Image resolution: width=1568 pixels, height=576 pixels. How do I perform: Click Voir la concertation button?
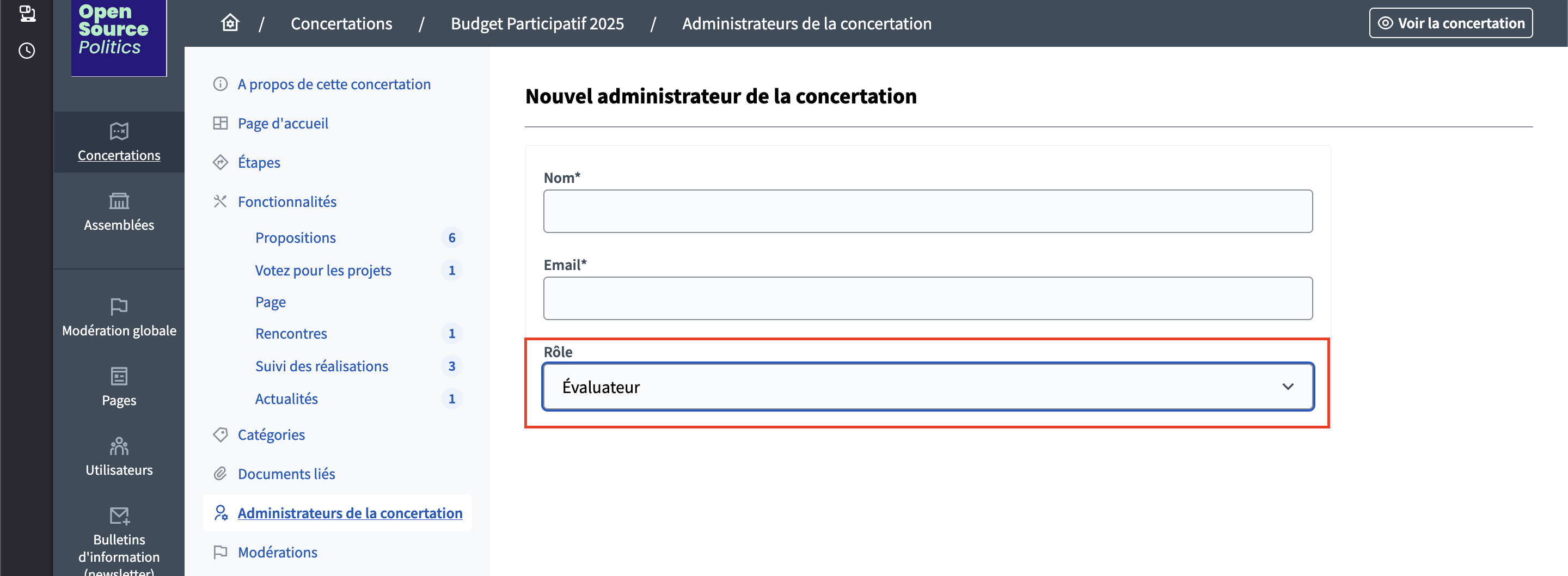1450,23
